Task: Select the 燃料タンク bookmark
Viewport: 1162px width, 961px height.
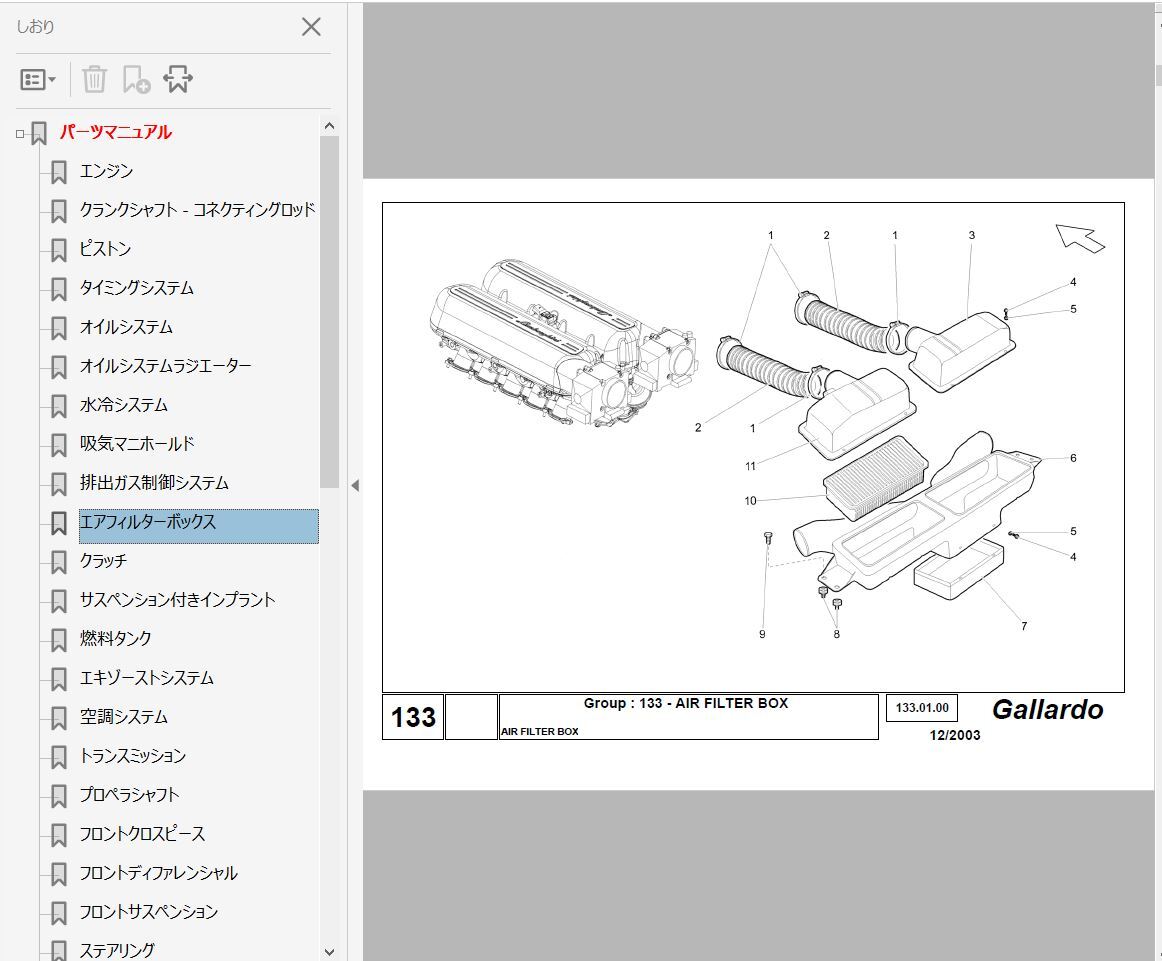Action: (116, 639)
